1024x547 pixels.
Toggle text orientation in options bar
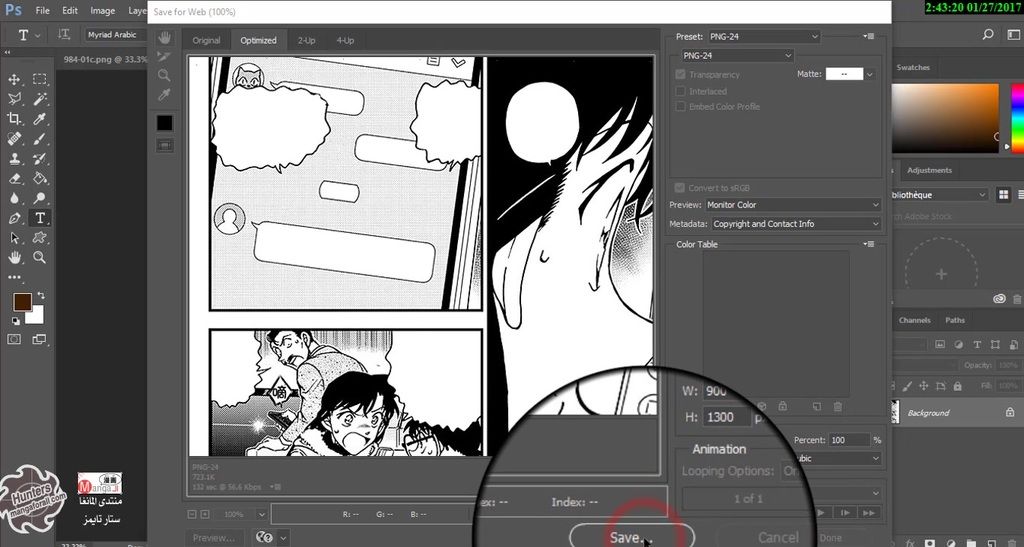pos(63,35)
